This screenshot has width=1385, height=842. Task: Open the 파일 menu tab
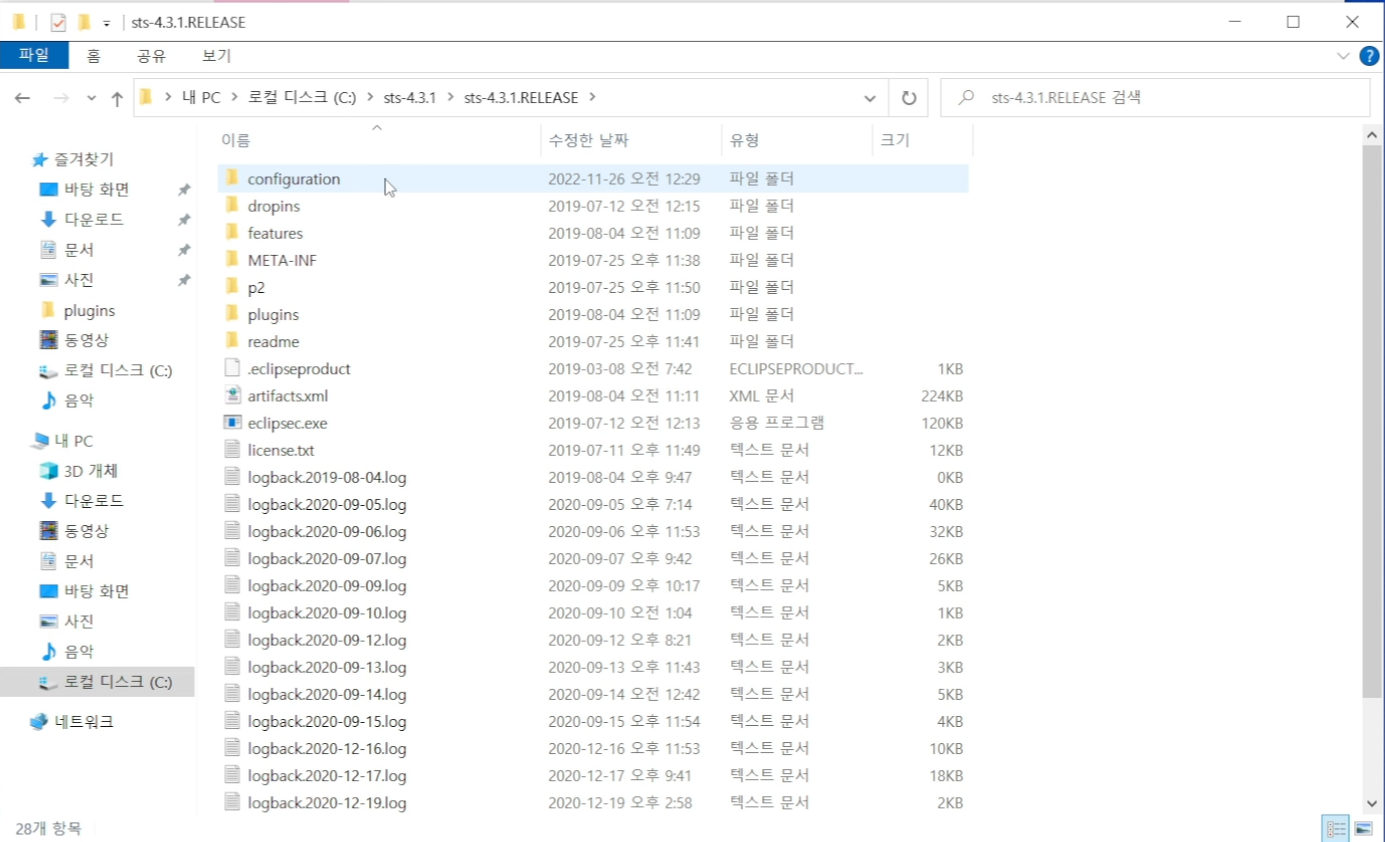(34, 55)
